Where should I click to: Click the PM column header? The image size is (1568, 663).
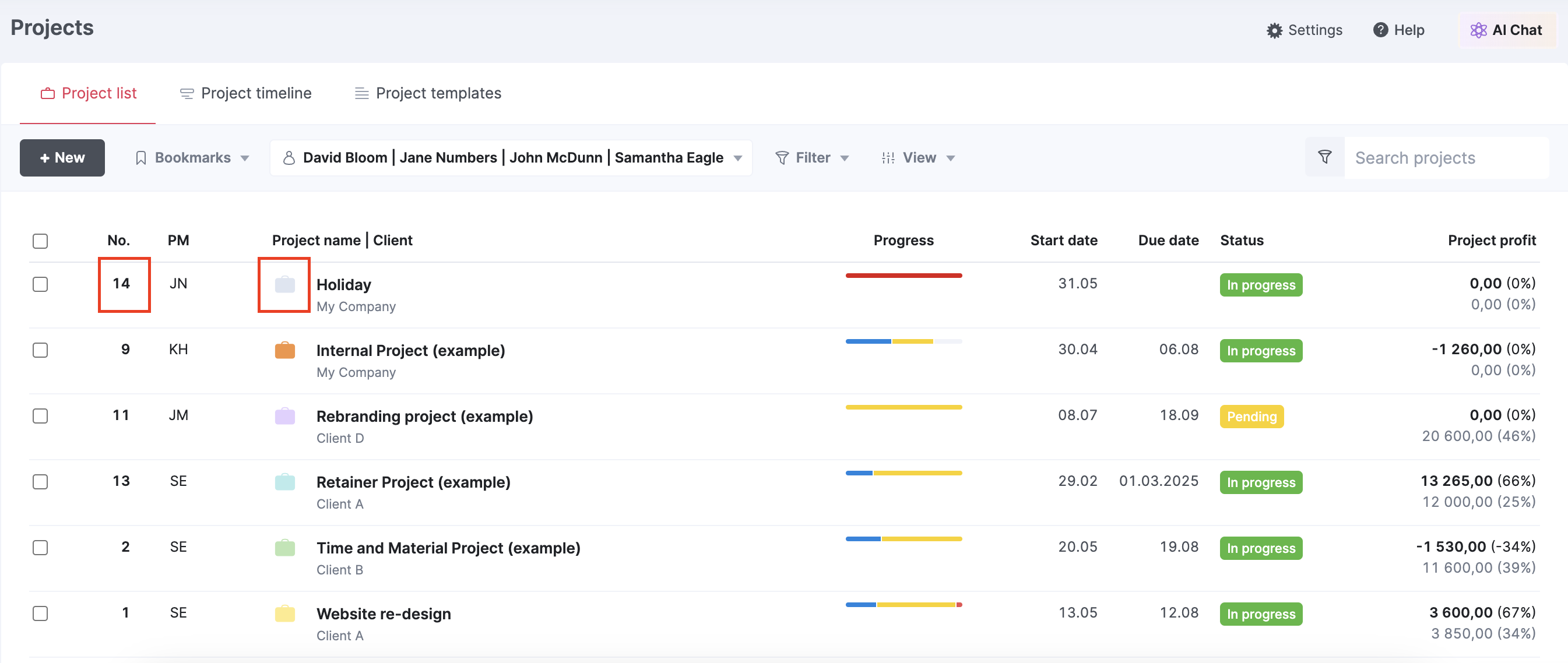pos(178,240)
